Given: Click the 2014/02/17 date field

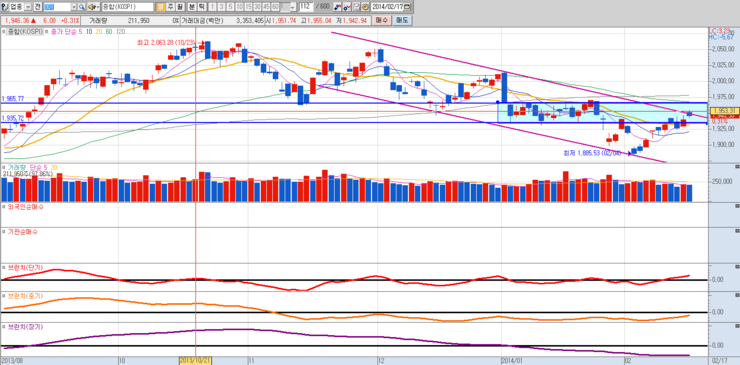Looking at the screenshot, I should pyautogui.click(x=387, y=7).
